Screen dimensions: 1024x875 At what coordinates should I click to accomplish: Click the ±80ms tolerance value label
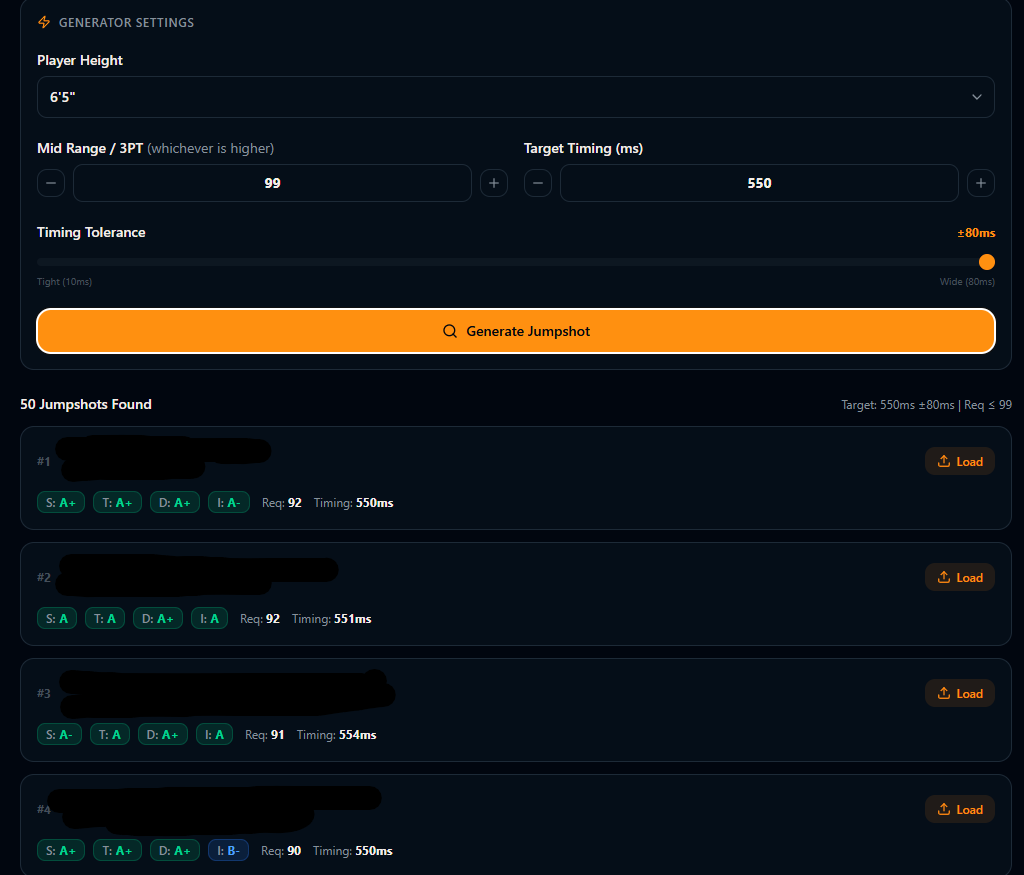pos(976,232)
